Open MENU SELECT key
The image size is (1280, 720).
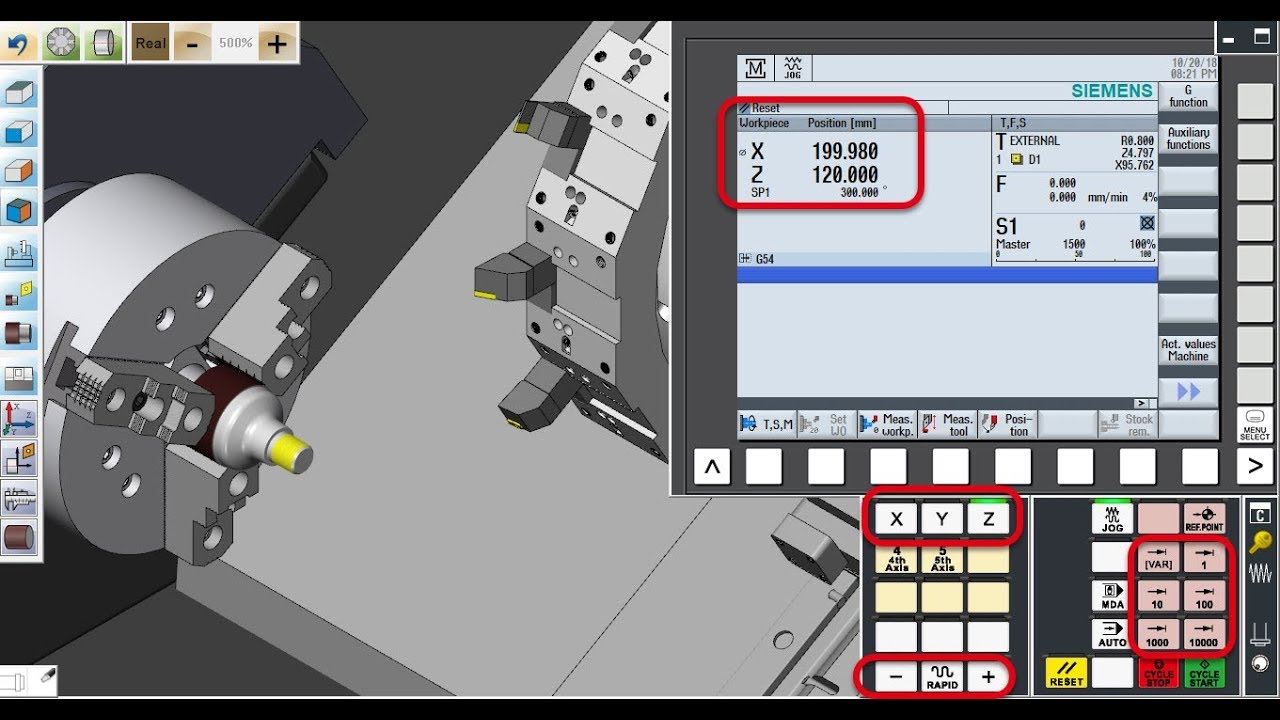(1255, 425)
